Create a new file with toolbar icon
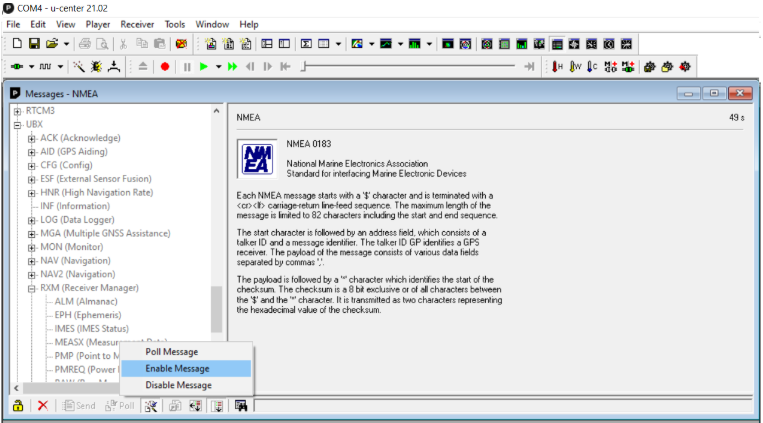This screenshot has height=423, width=763. click(17, 44)
